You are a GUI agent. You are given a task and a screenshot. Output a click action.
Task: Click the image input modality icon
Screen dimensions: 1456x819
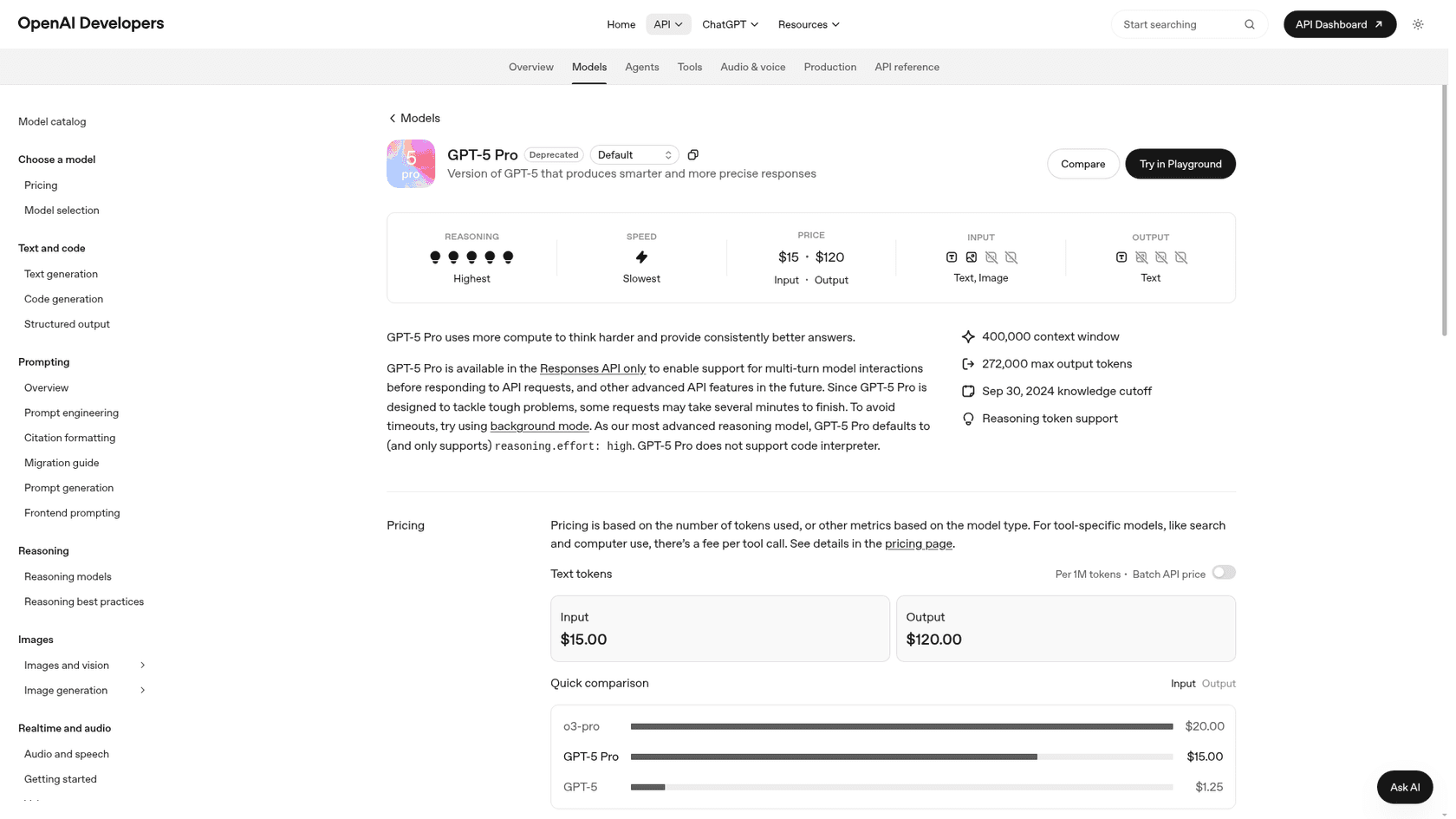coord(972,257)
